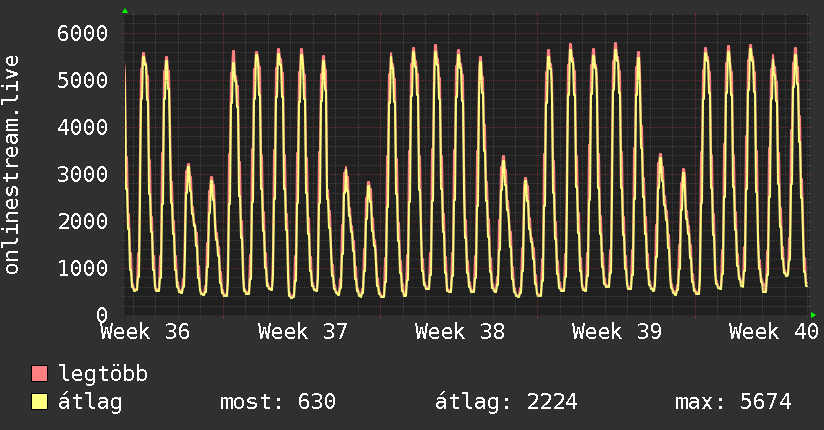
Task: Click the 0 y-axis origin value
Action: (102, 315)
